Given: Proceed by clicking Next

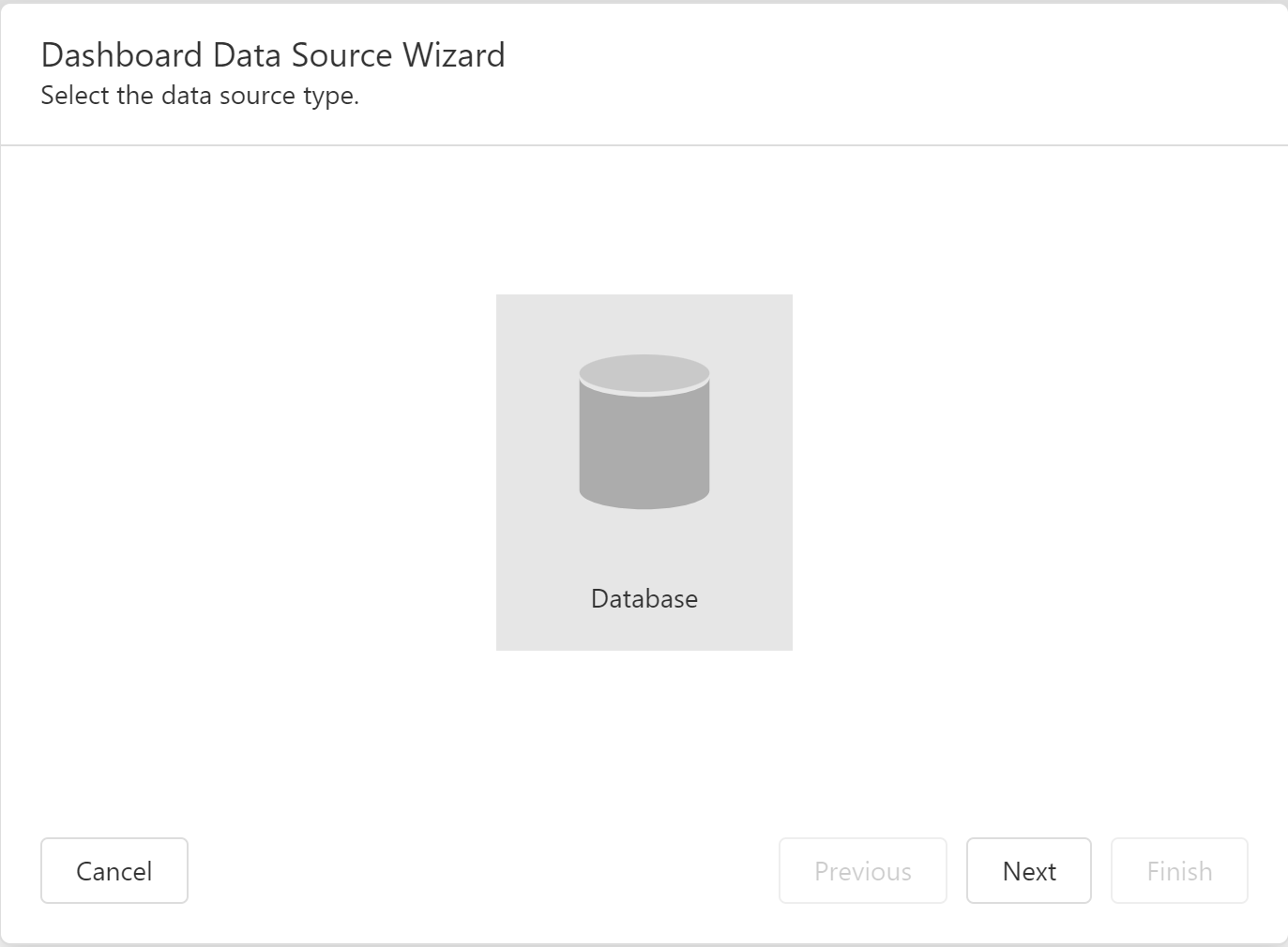Looking at the screenshot, I should tap(1029, 871).
